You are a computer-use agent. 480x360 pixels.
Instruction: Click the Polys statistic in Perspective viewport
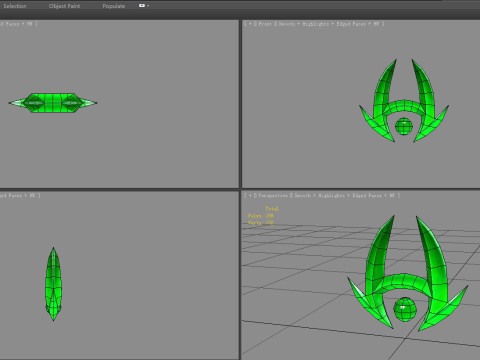click(x=261, y=216)
